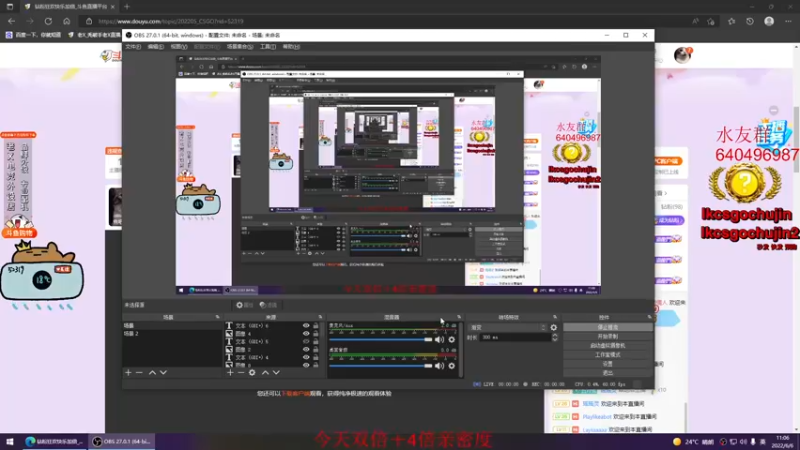Mute the desktop audio speaker icon
The image size is (800, 450).
pyautogui.click(x=439, y=365)
